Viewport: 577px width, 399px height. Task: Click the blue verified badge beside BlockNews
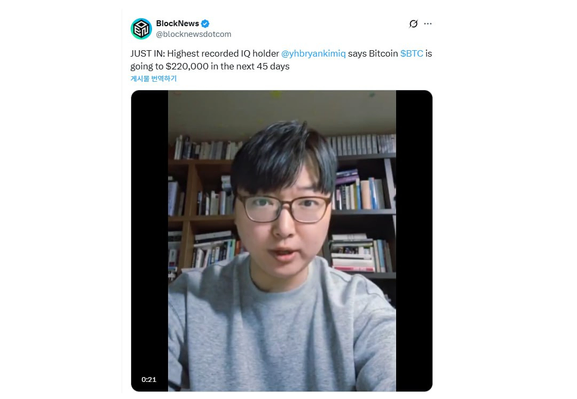pyautogui.click(x=205, y=24)
